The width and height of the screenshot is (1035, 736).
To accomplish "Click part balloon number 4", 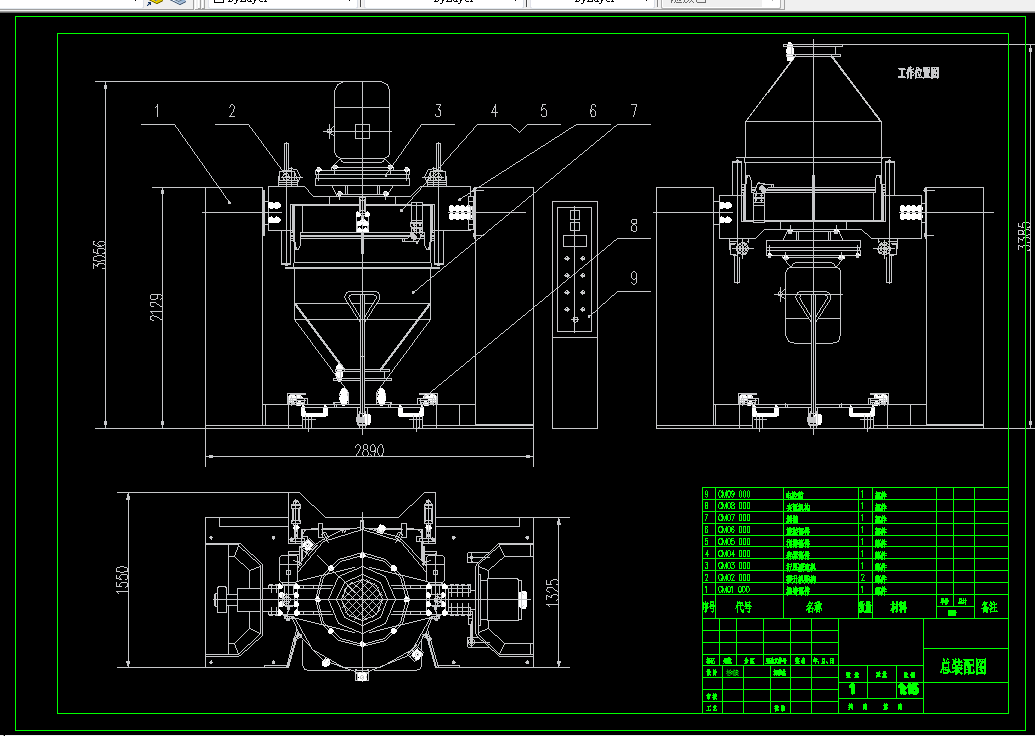I will point(494,110).
